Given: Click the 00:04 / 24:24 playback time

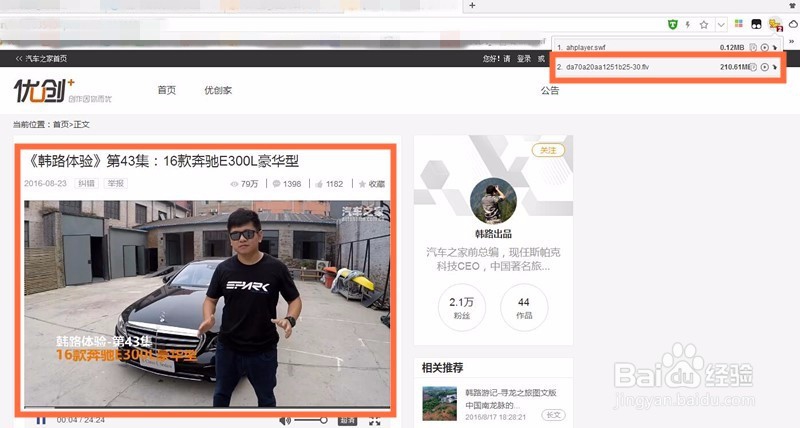Looking at the screenshot, I should [x=81, y=420].
